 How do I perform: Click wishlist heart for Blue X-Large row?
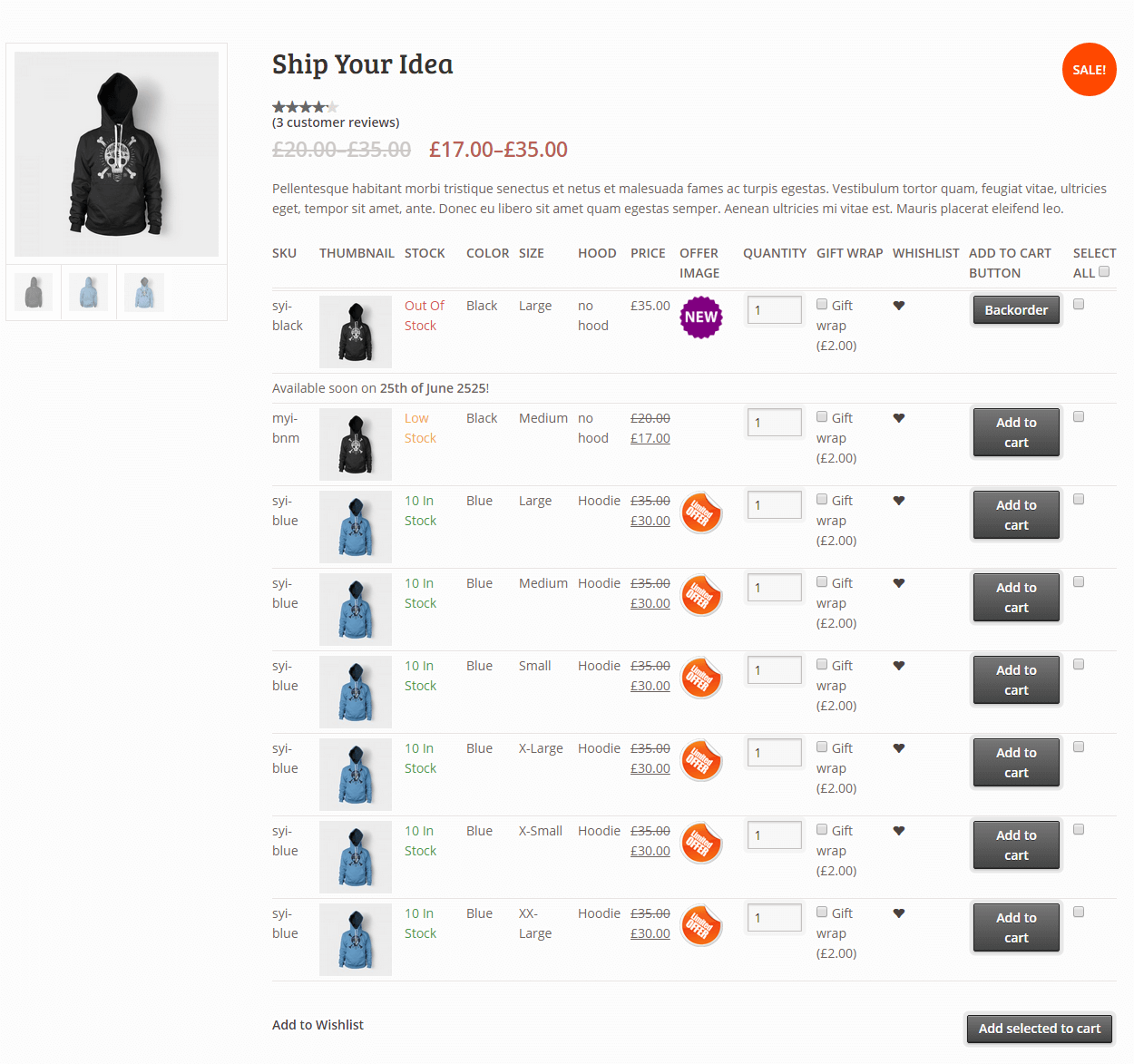899,748
